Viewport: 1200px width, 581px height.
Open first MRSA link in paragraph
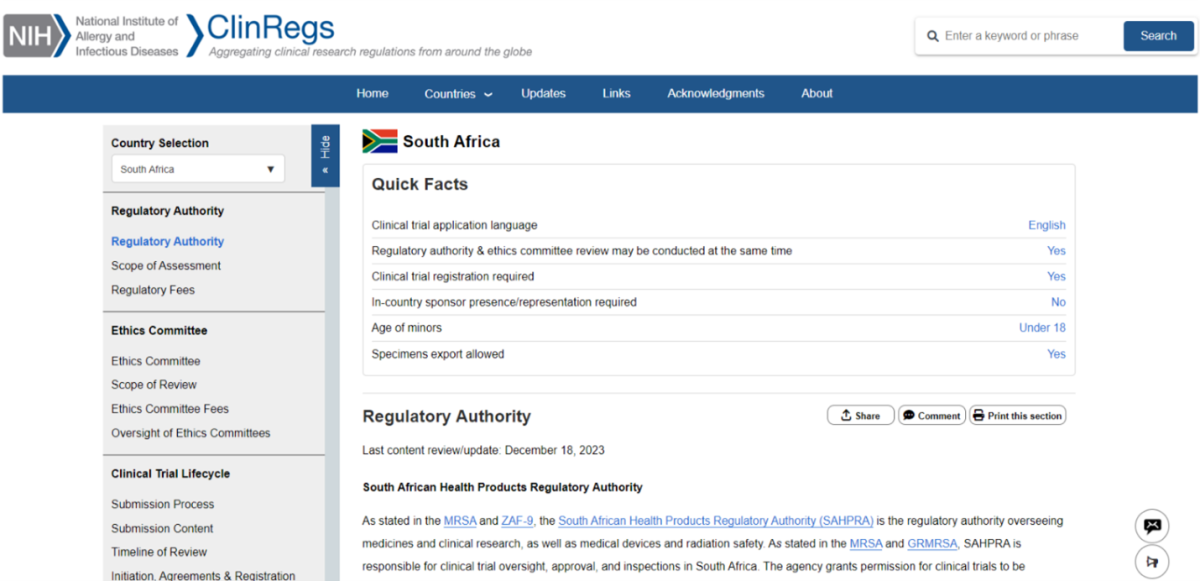[460, 521]
